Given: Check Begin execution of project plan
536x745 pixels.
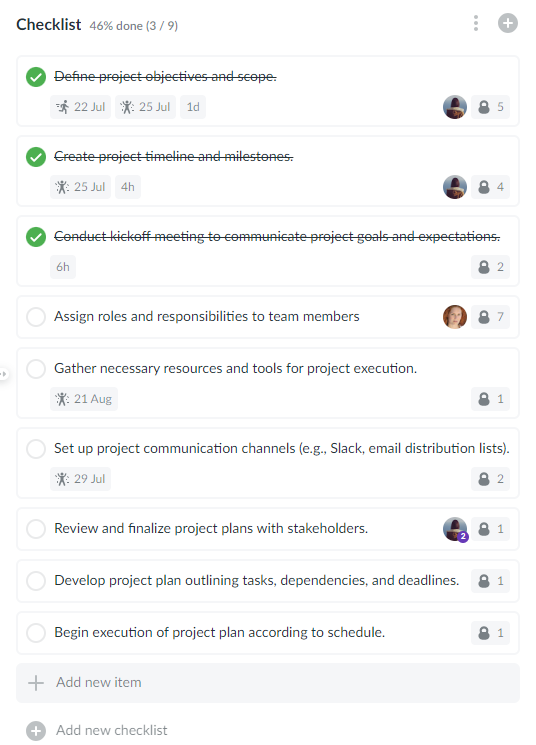Looking at the screenshot, I should pyautogui.click(x=36, y=633).
